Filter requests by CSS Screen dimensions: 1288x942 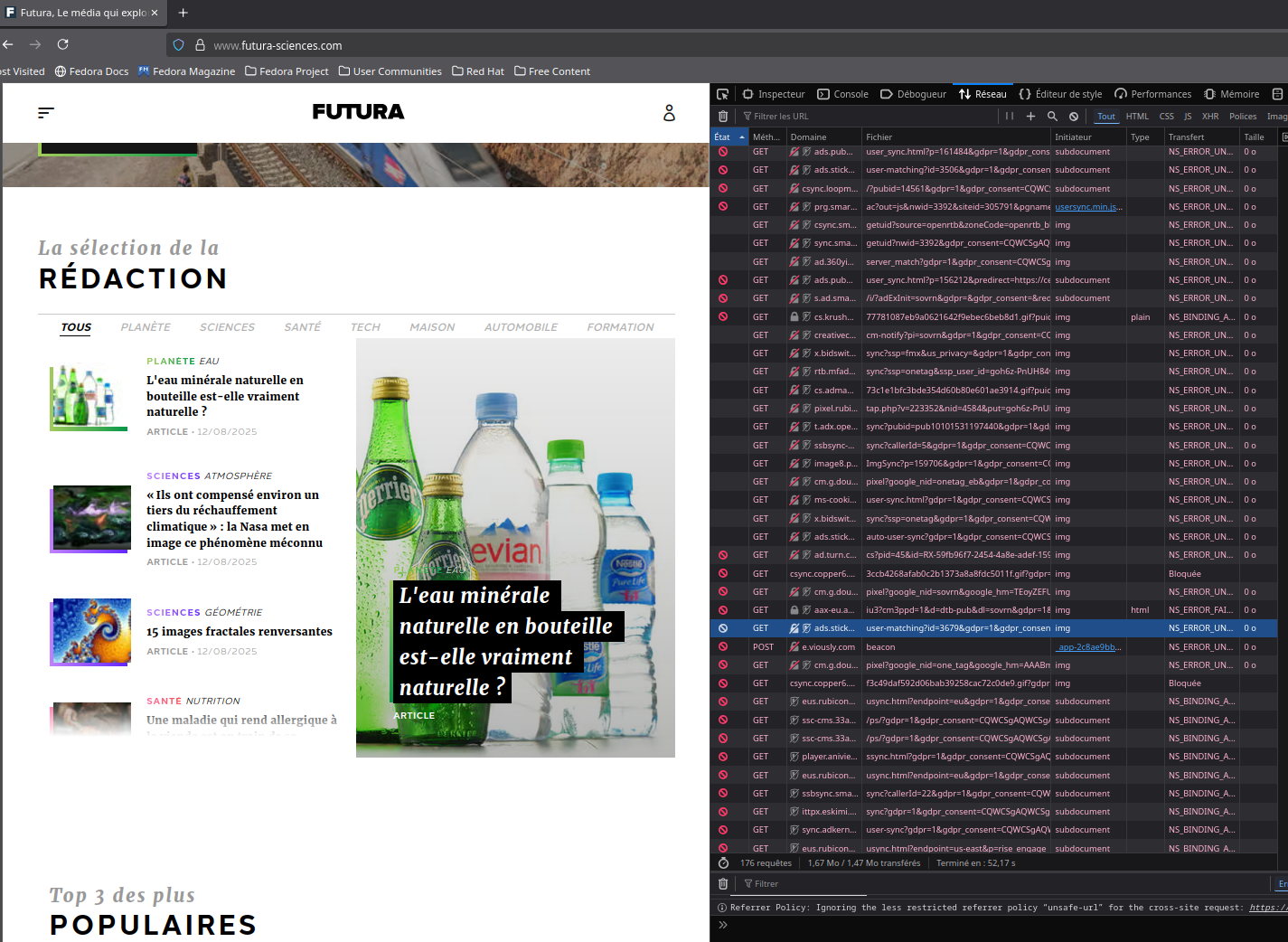1167,116
